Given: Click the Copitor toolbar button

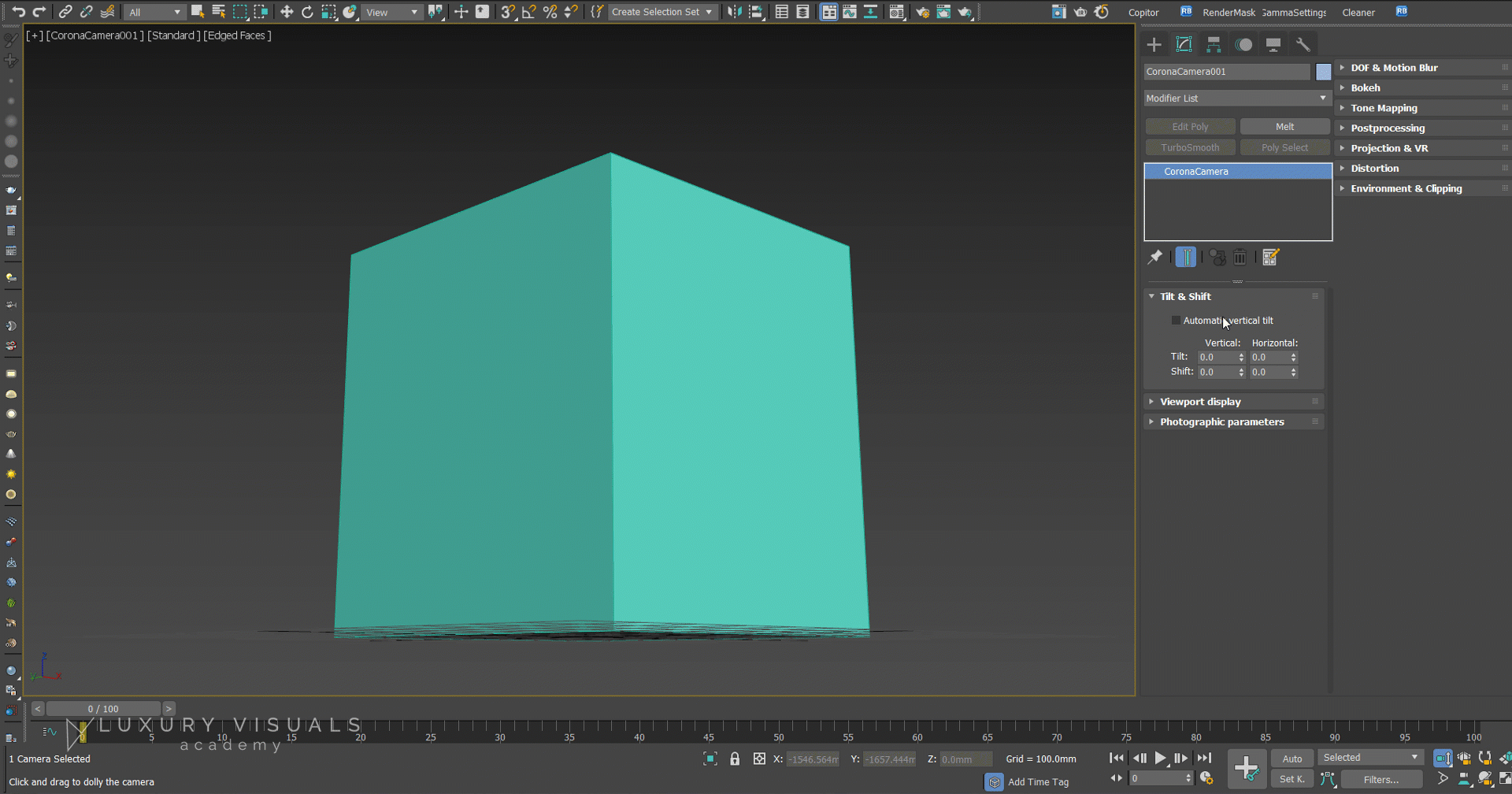Looking at the screenshot, I should (x=1143, y=13).
